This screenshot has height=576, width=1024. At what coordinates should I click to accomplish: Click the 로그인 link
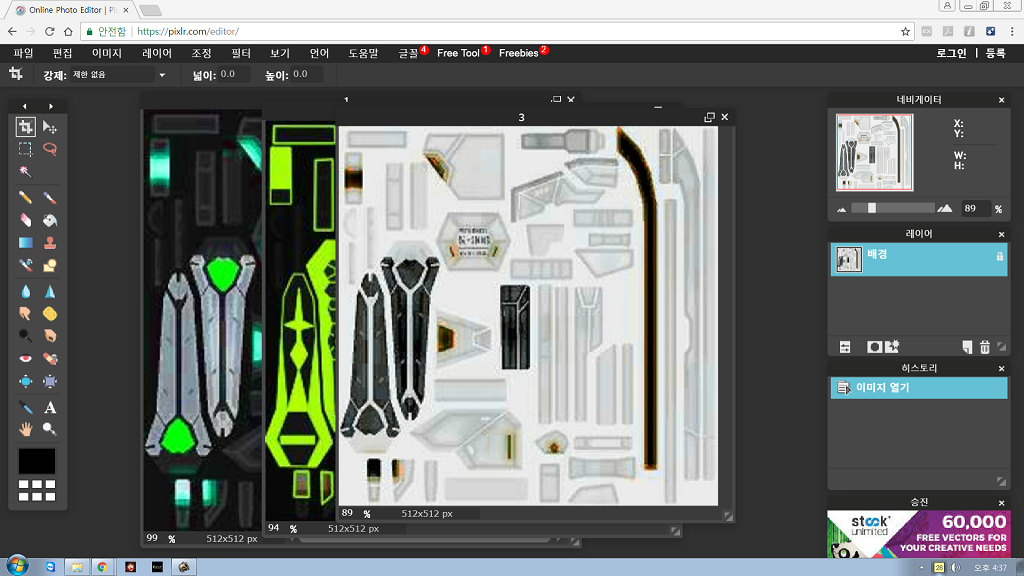coord(951,53)
